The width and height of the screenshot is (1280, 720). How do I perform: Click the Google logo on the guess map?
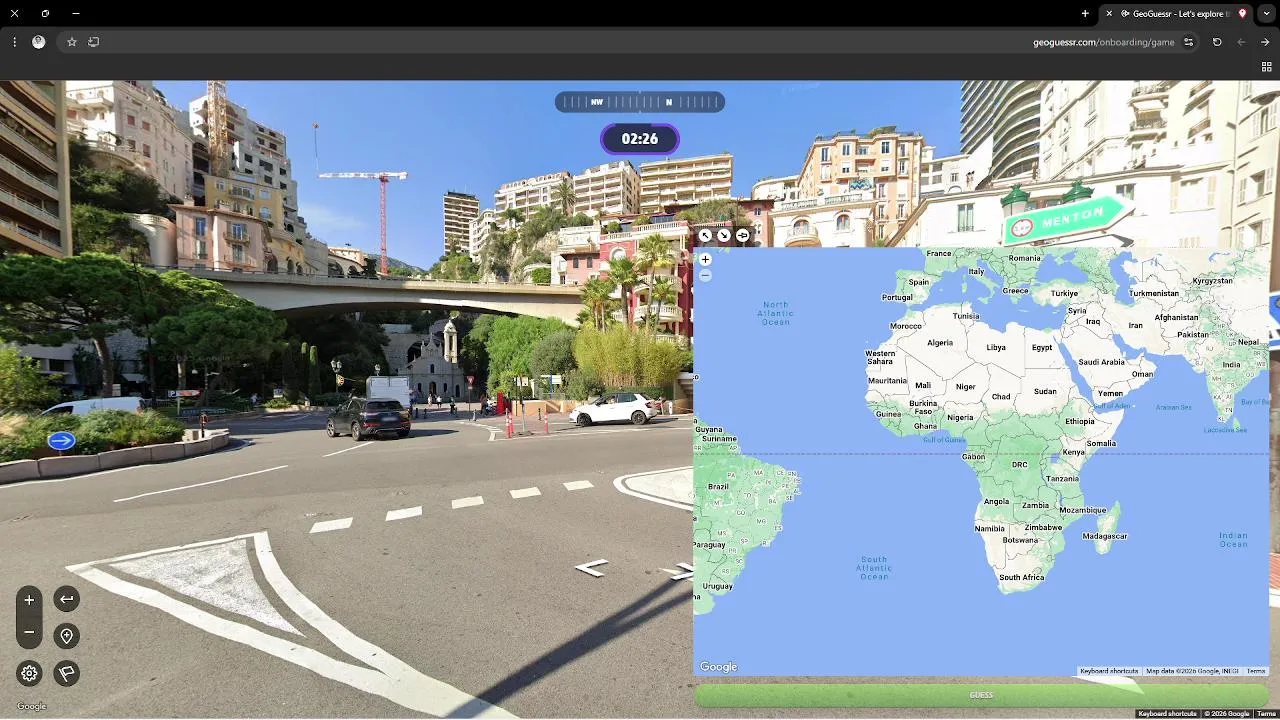tap(718, 667)
